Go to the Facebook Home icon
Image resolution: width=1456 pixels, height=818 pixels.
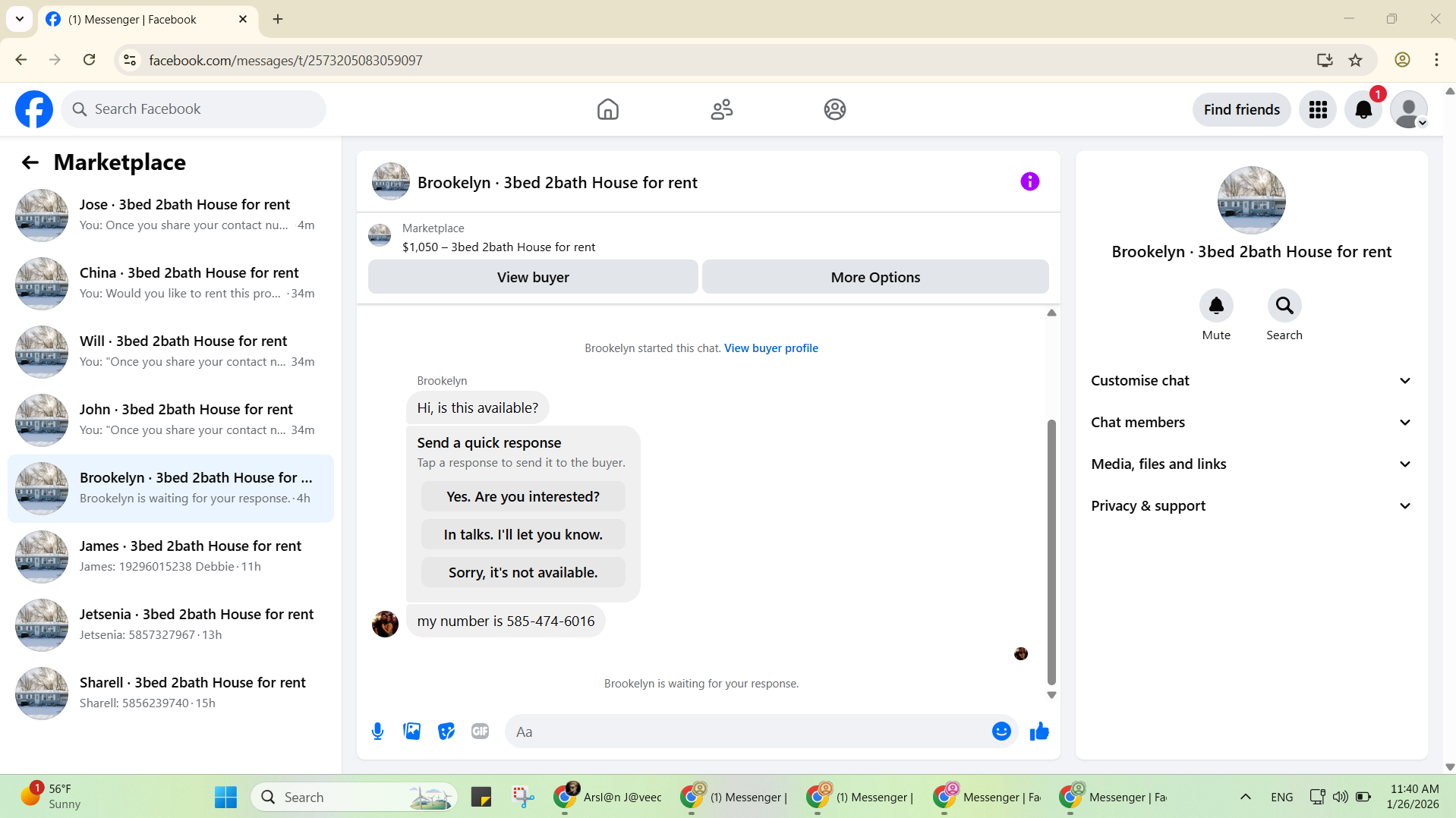click(607, 109)
